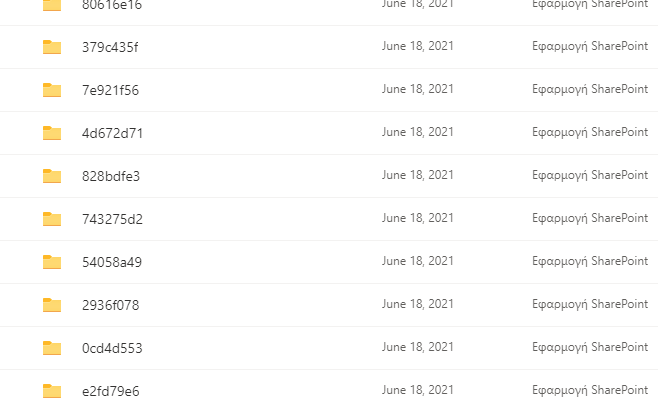Select the 828bdfe3 folder icon

click(52, 176)
